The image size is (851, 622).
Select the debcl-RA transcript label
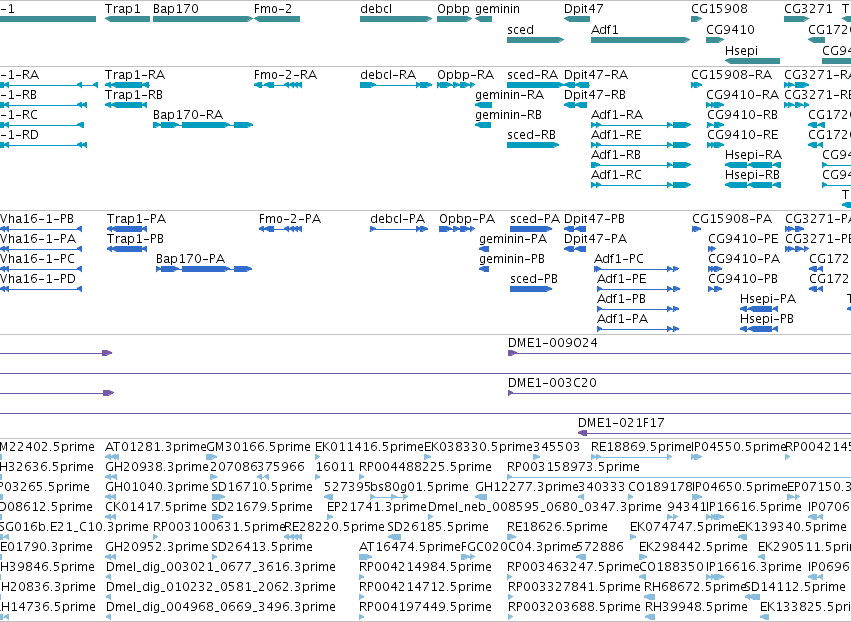(388, 74)
